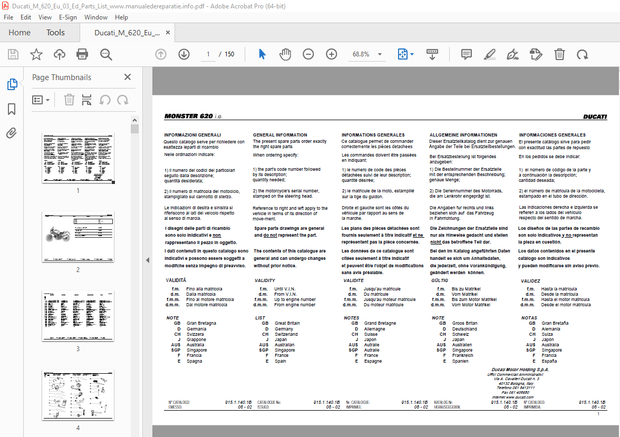Viewport: 620px width, 437px height.
Task: Open the zoom percentage dropdown
Action: coord(380,54)
